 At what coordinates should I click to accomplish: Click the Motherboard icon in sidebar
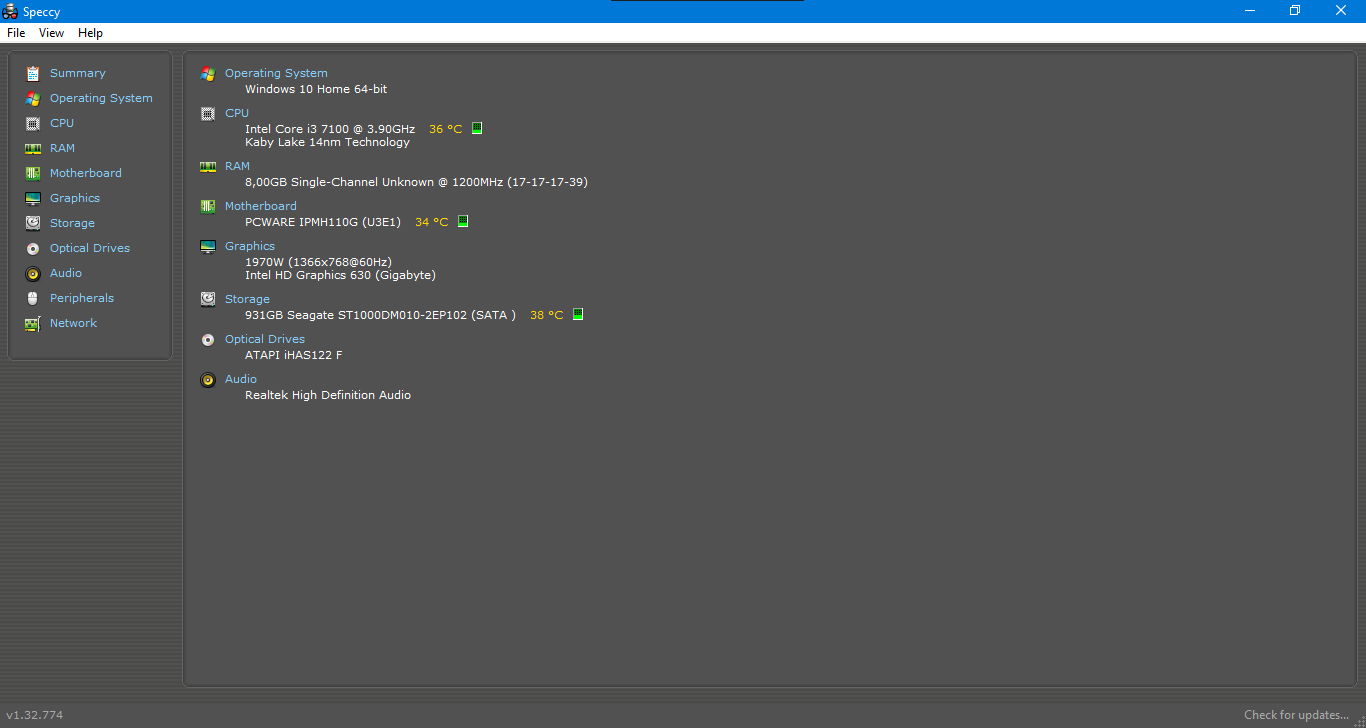33,173
